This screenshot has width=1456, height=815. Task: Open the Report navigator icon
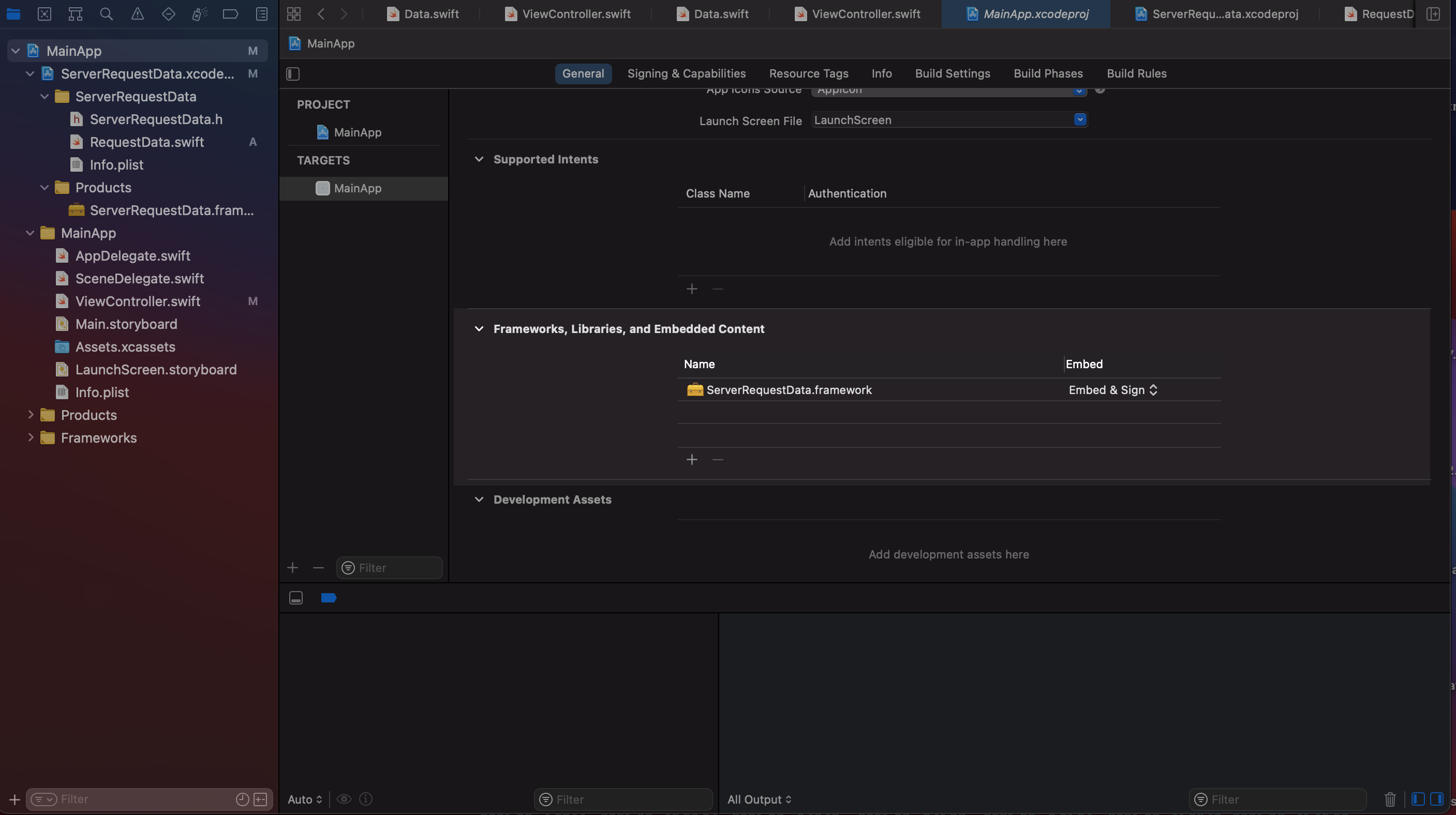[x=261, y=13]
